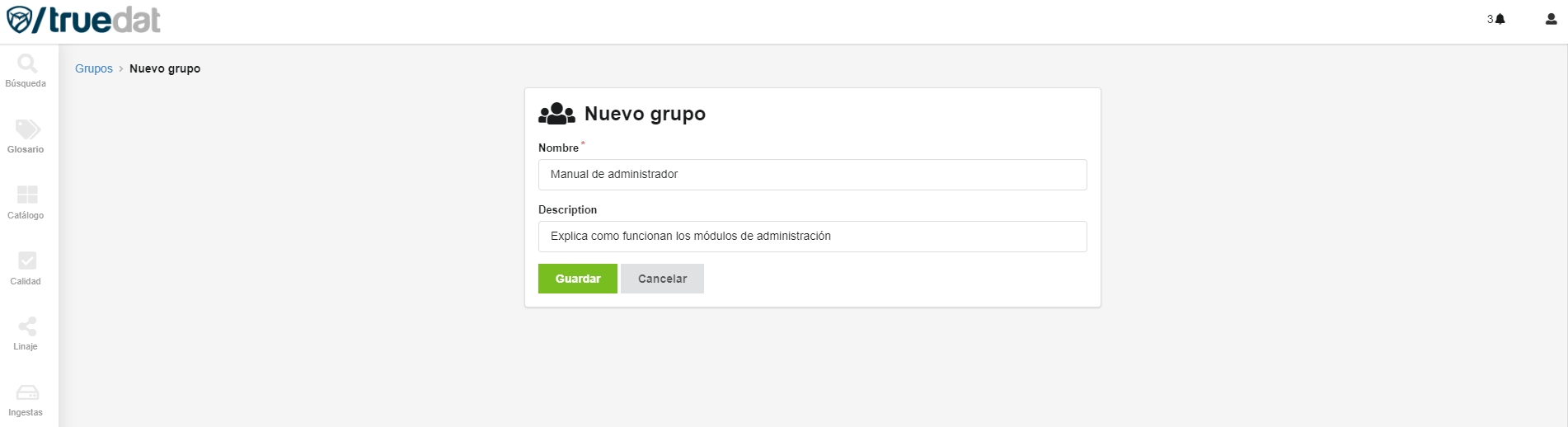Open the Búsqueda search icon in sidebar

pyautogui.click(x=26, y=64)
